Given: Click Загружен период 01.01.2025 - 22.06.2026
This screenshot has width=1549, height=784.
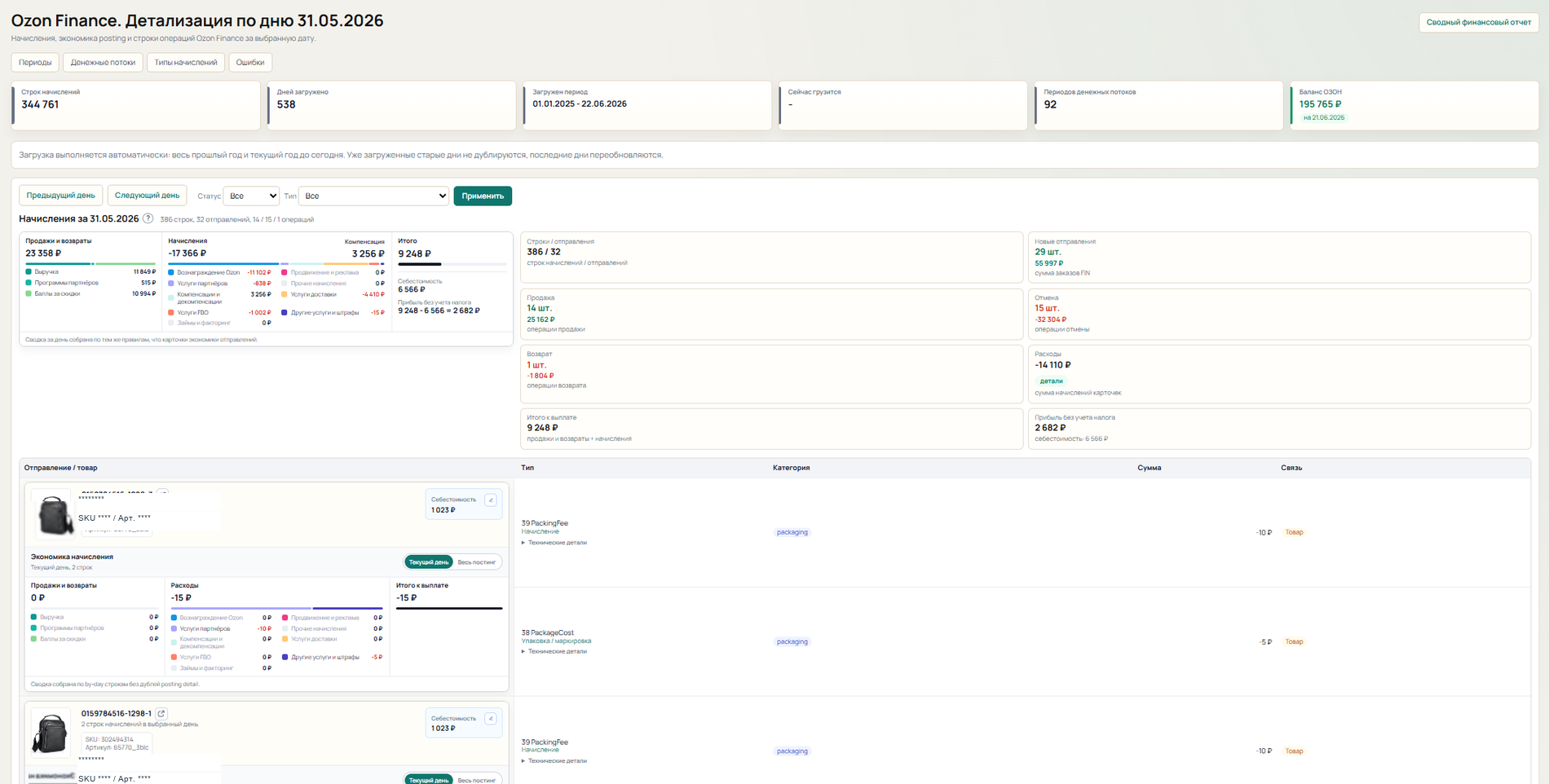Looking at the screenshot, I should pyautogui.click(x=647, y=105).
